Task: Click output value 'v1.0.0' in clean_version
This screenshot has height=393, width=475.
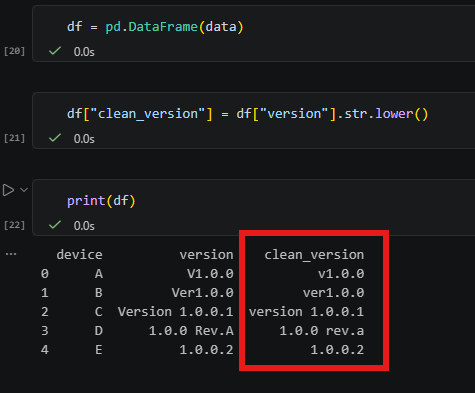Action: [341, 274]
